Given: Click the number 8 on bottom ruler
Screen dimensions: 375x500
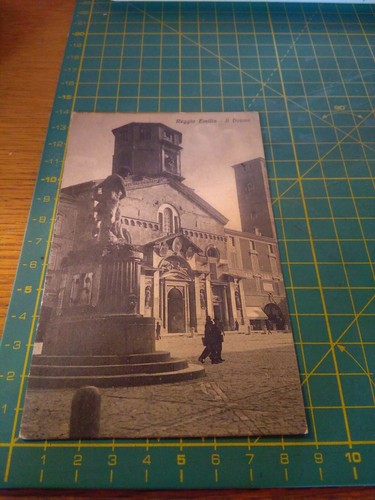Looking at the screenshot, I should [284, 459].
